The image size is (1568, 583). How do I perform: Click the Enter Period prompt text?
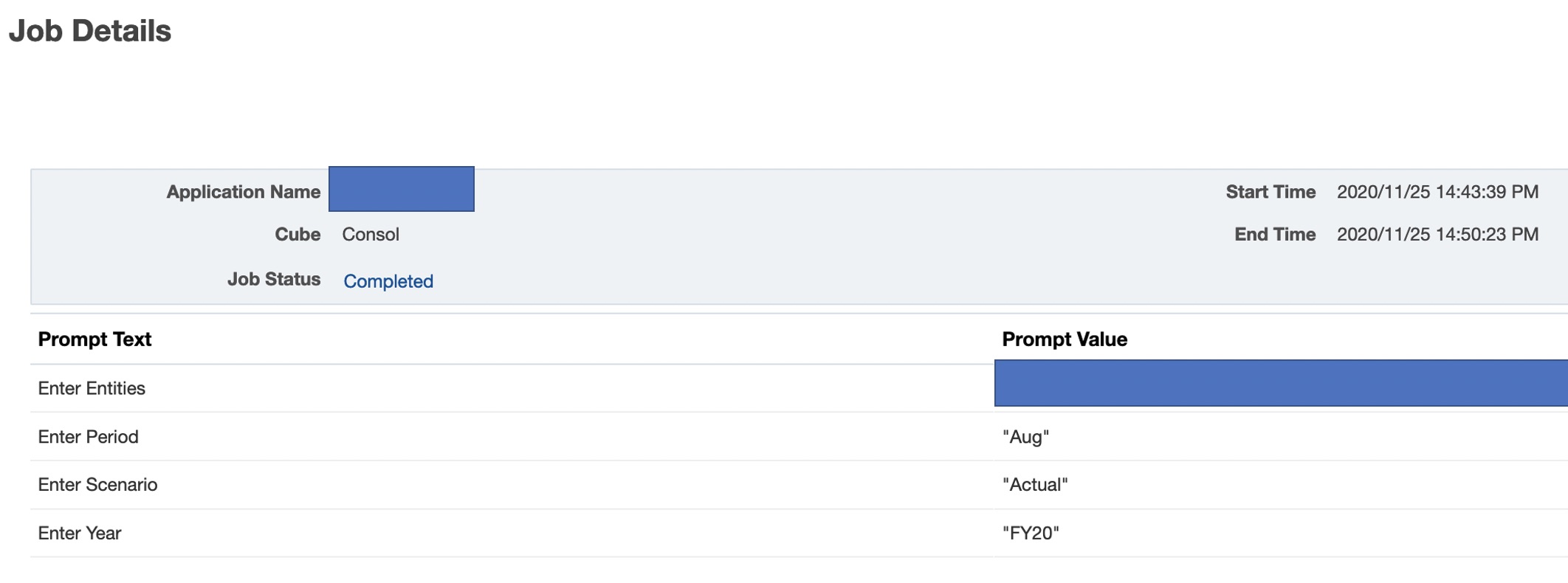click(x=88, y=437)
